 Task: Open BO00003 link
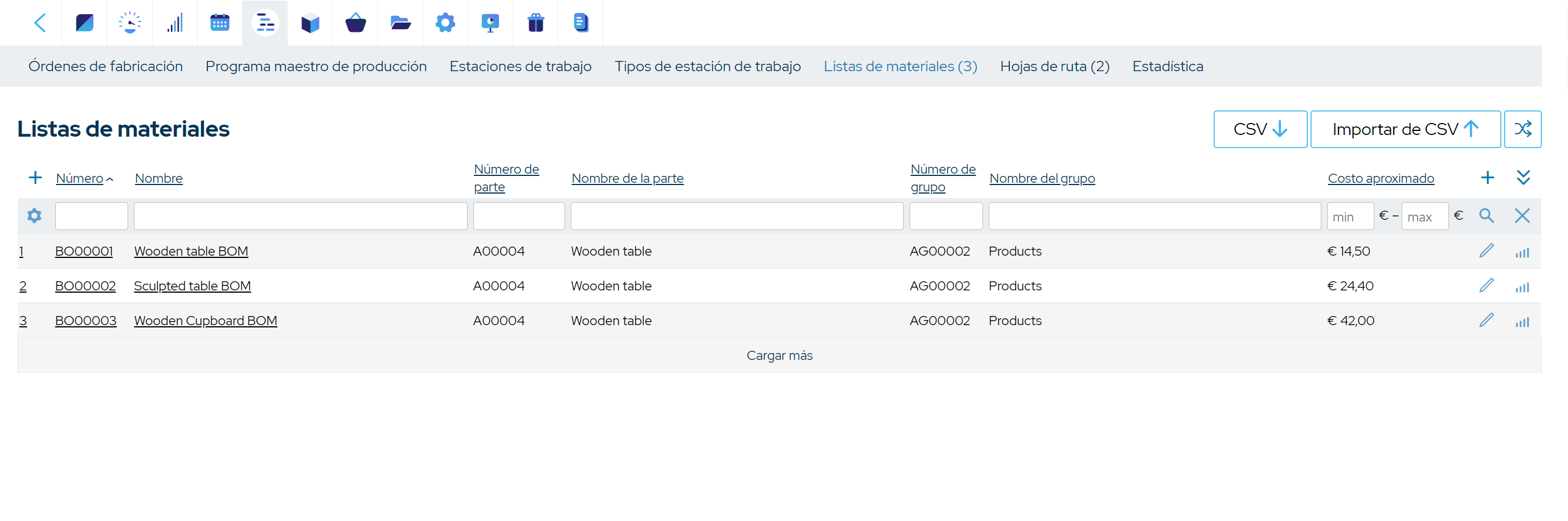[x=86, y=321]
